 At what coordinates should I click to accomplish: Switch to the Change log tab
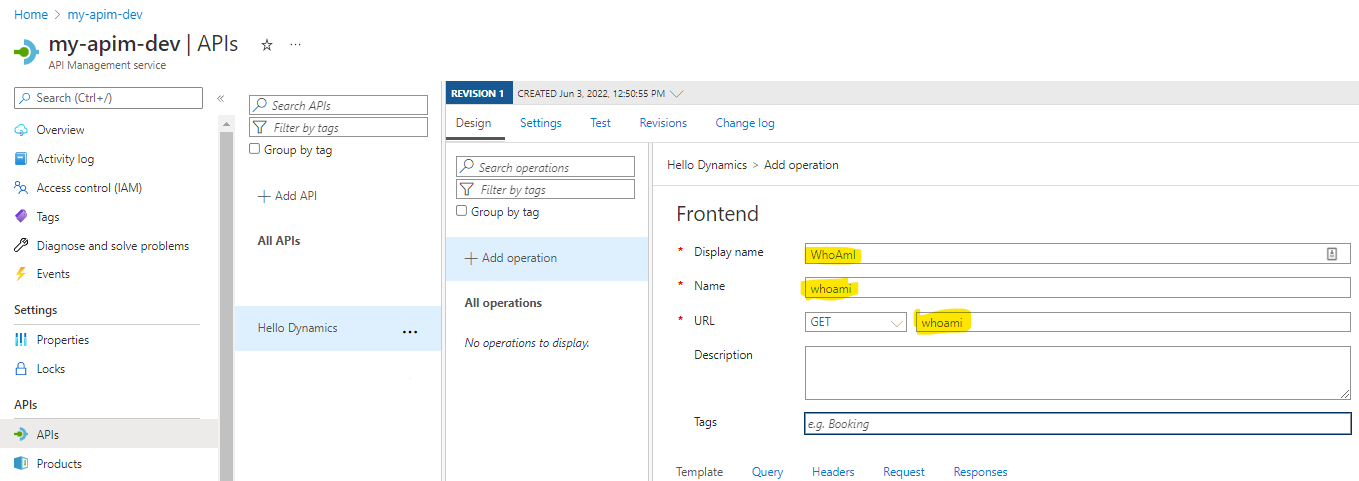pyautogui.click(x=744, y=123)
